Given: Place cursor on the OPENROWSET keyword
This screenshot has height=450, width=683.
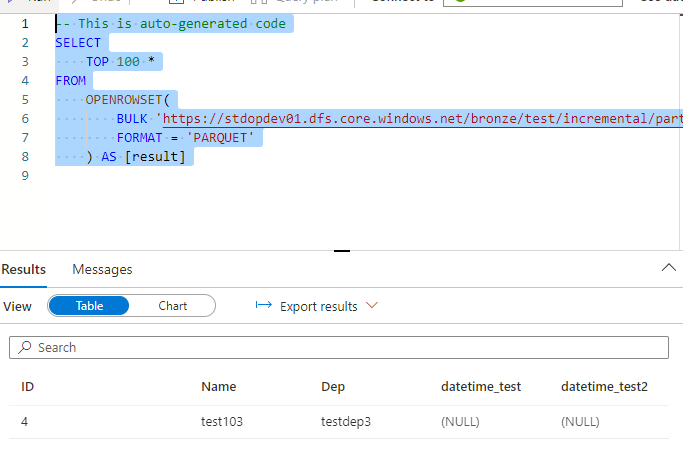Looking at the screenshot, I should click(124, 100).
